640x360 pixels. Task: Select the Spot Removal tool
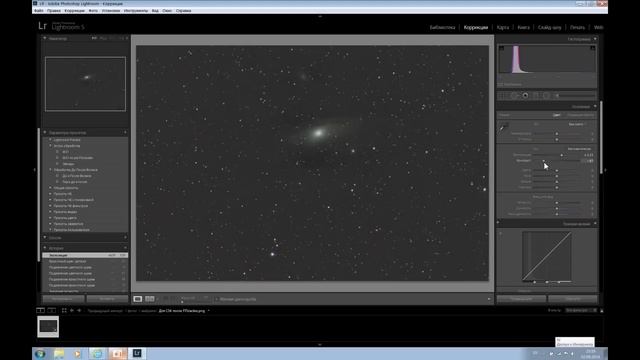(x=514, y=96)
